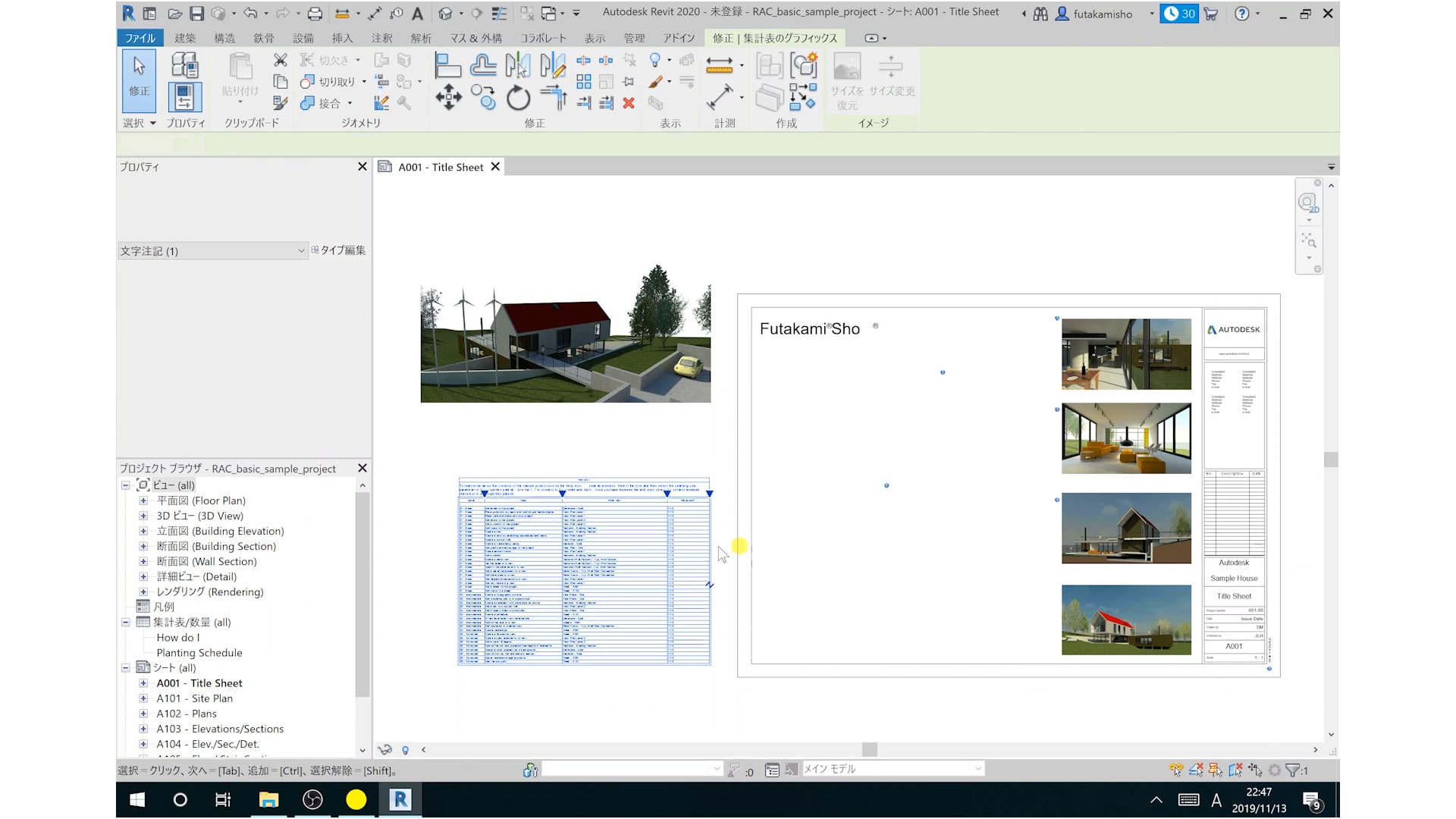Click the Rotate tool icon

(518, 98)
